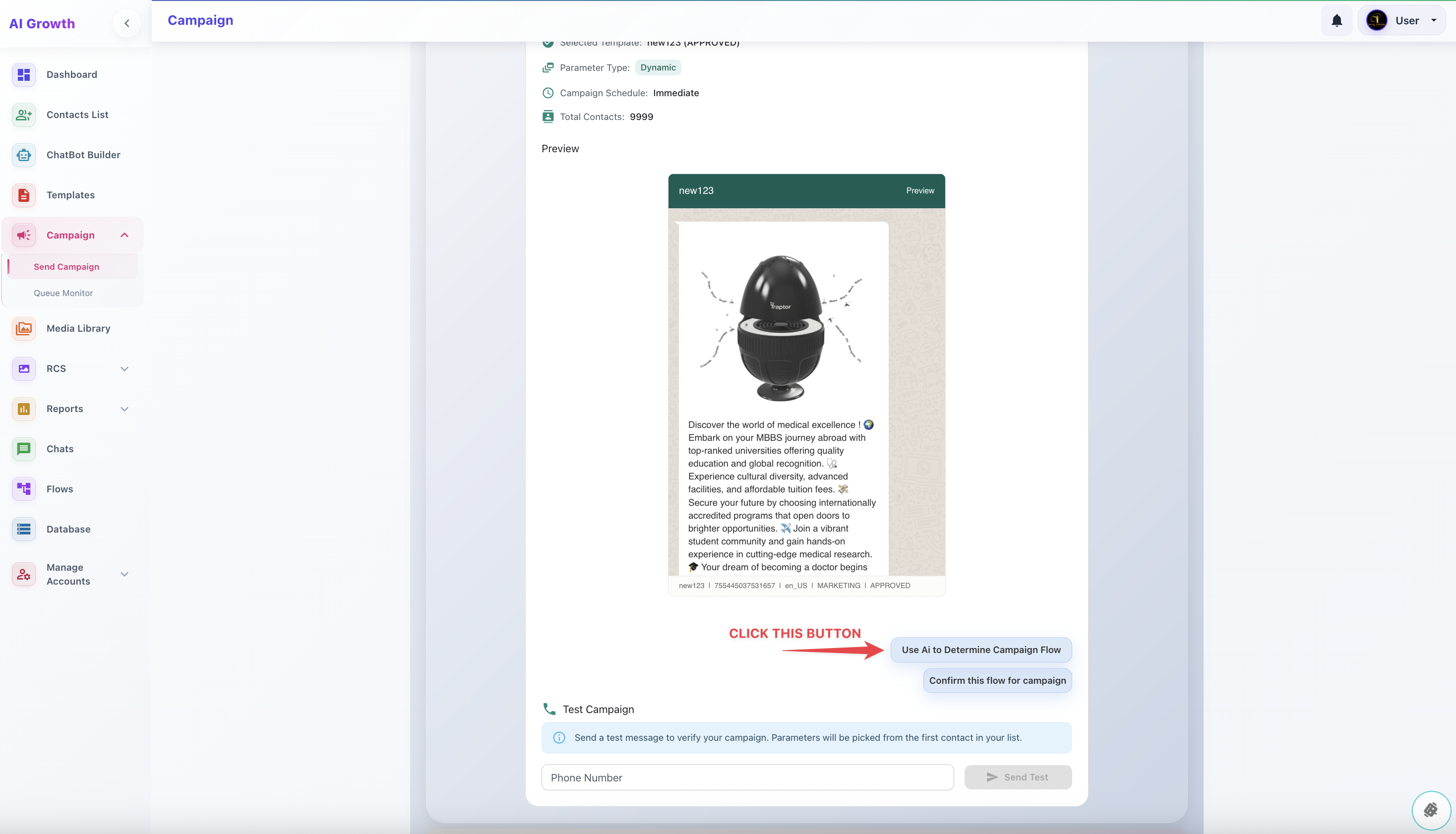
Task: Expand the Reports submenu
Action: click(x=124, y=409)
